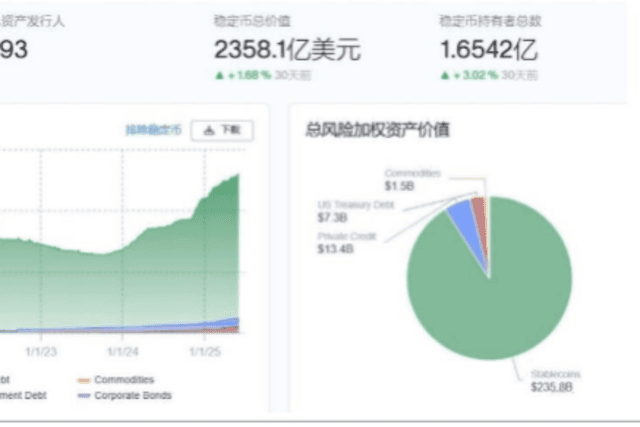640x427 pixels.
Task: Toggle the Commodities legend entry
Action: [x=116, y=380]
